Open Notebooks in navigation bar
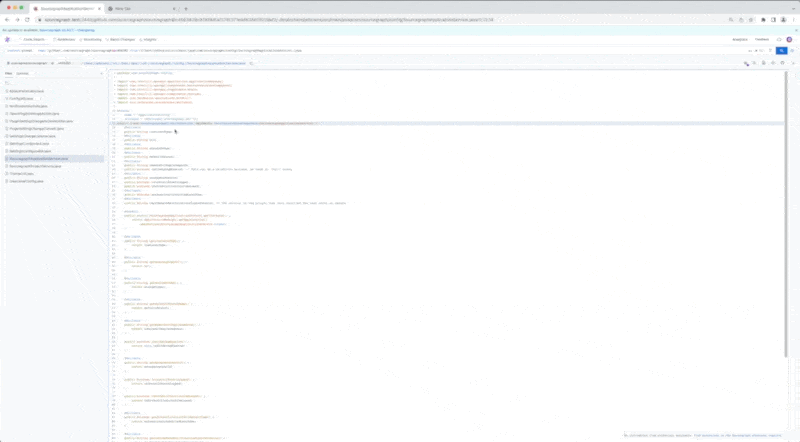The image size is (800, 442). (64, 39)
